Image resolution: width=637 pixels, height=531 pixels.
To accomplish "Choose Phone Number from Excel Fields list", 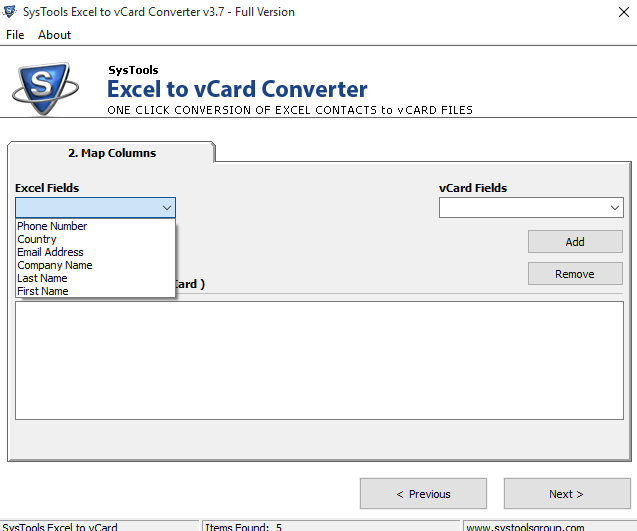I will 95,226.
